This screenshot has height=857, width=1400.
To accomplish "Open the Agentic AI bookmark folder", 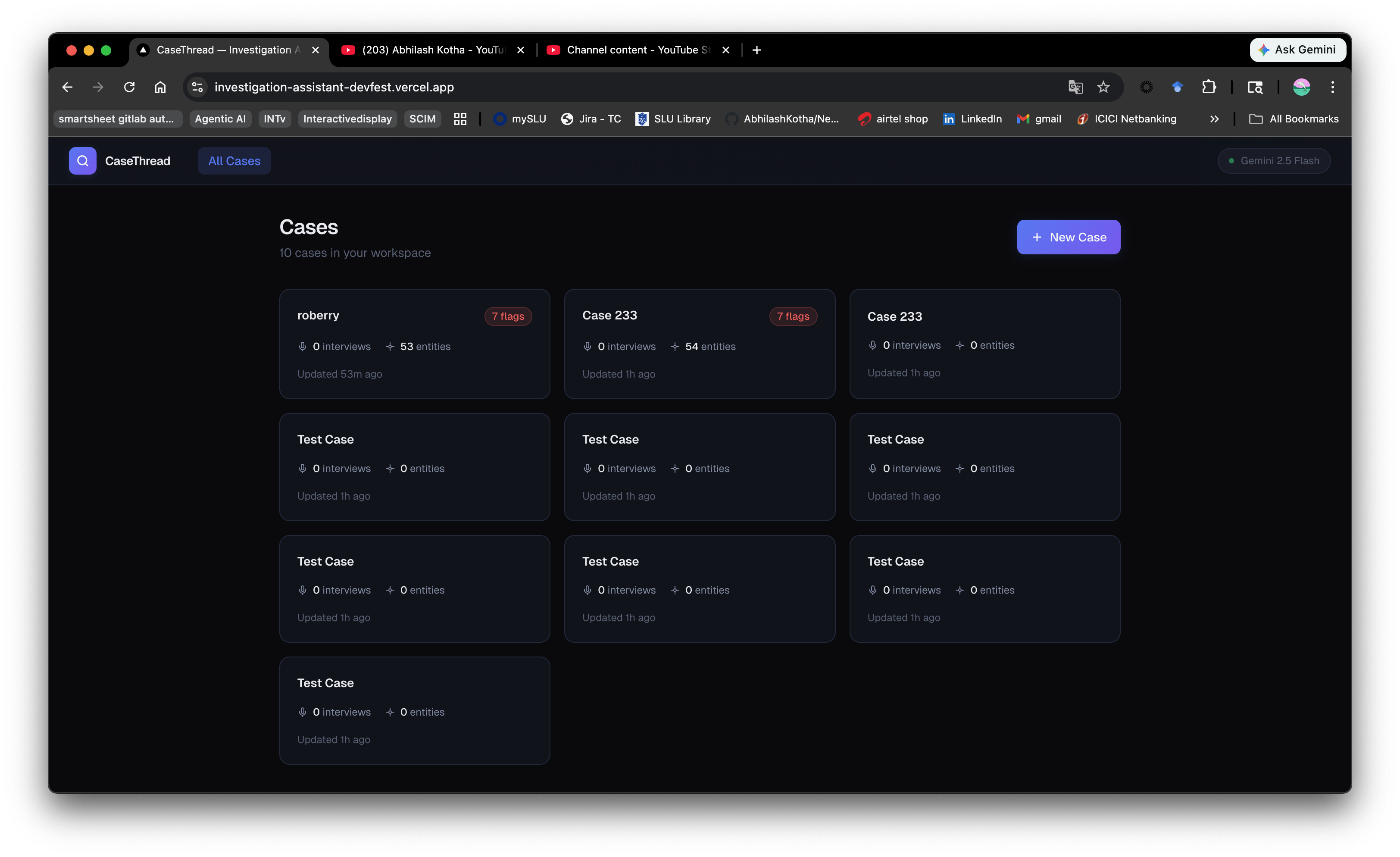I will (220, 119).
